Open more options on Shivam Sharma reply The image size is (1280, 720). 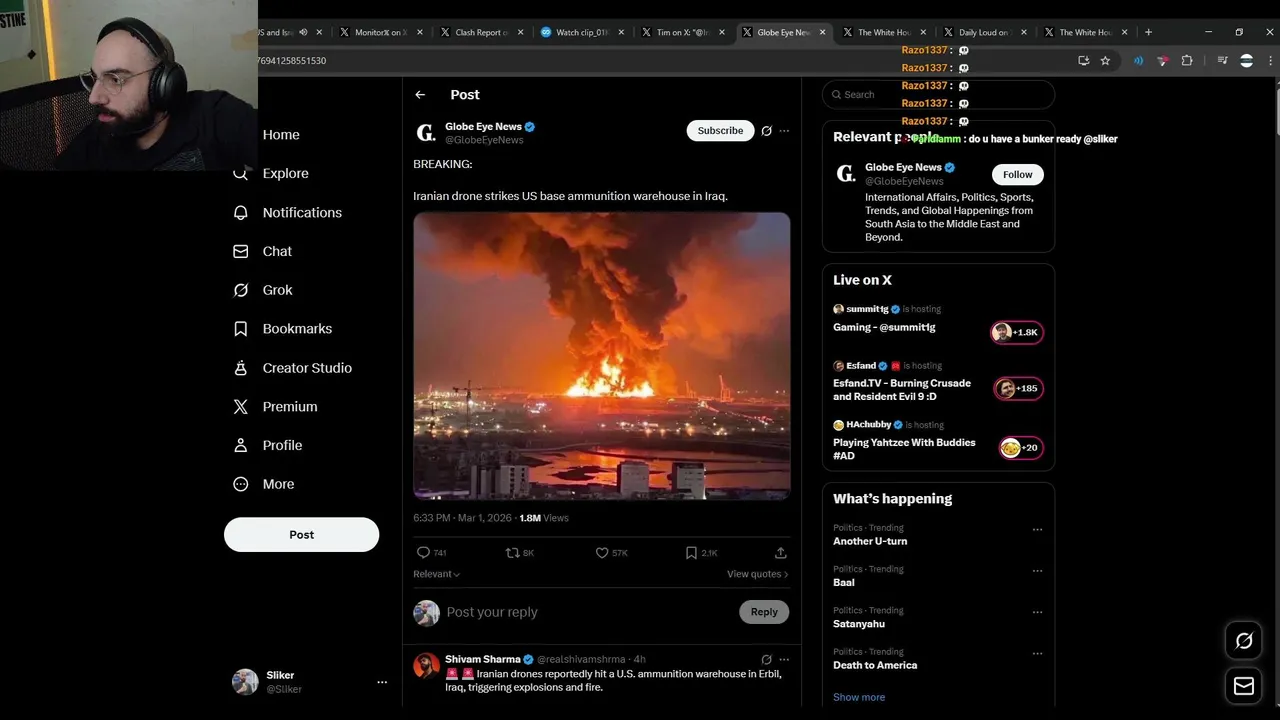784,660
